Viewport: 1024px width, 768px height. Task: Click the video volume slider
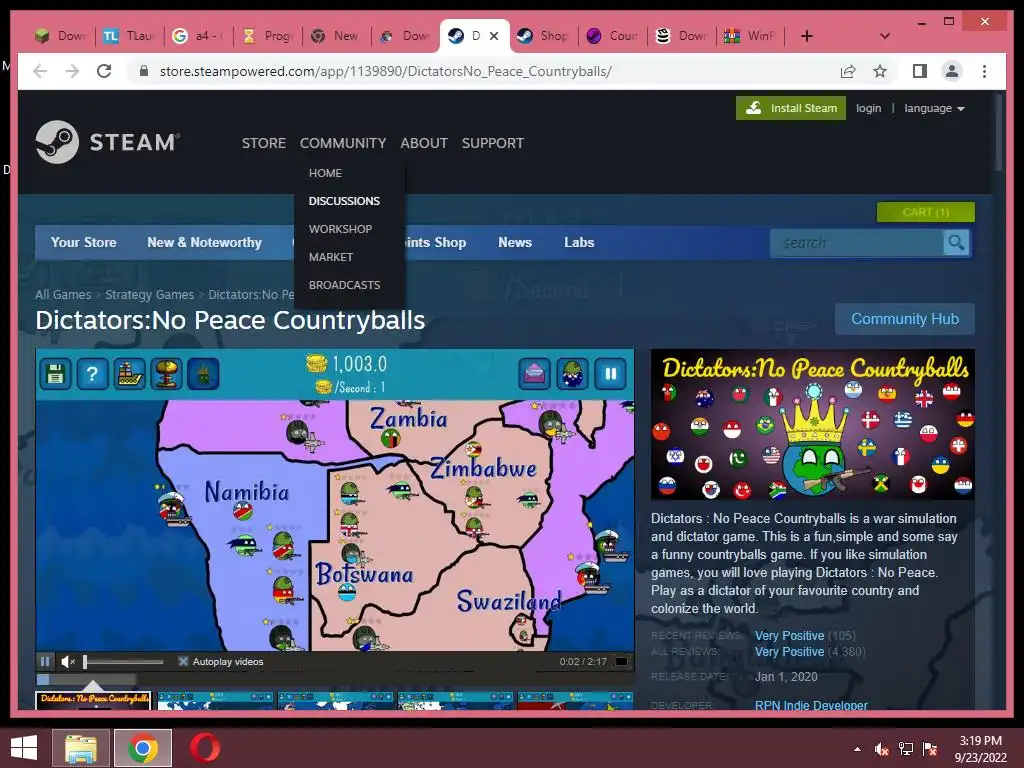coord(123,662)
